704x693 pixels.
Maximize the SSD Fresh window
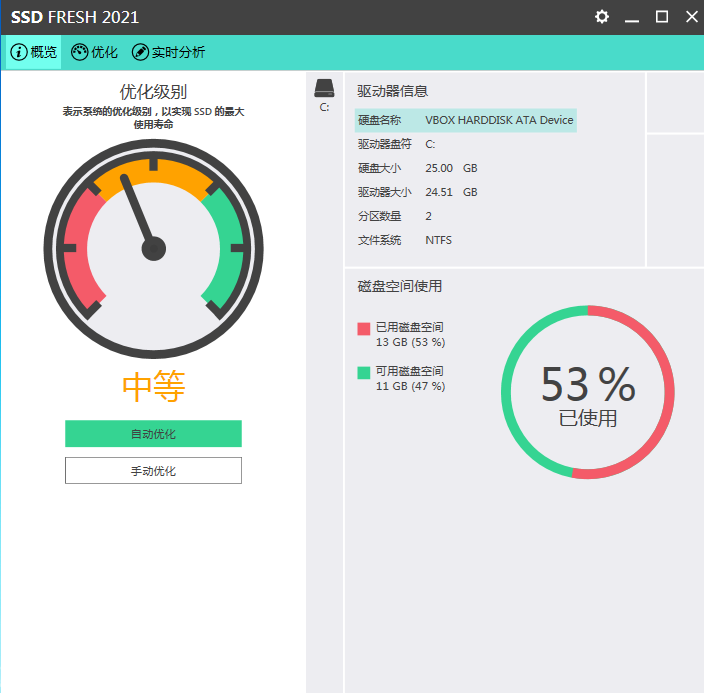(x=662, y=17)
